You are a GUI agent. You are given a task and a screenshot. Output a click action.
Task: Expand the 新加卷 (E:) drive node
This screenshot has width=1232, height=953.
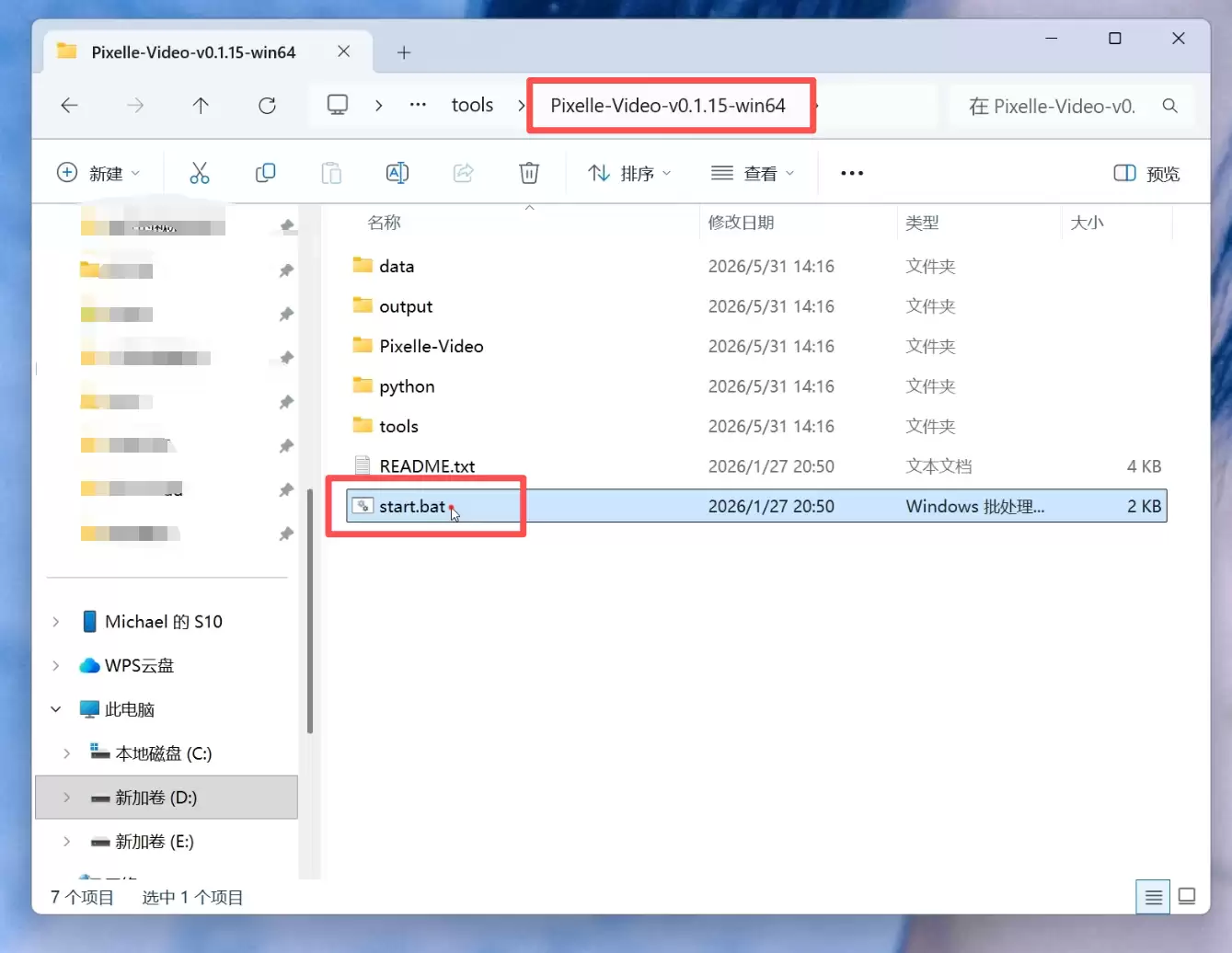(67, 841)
